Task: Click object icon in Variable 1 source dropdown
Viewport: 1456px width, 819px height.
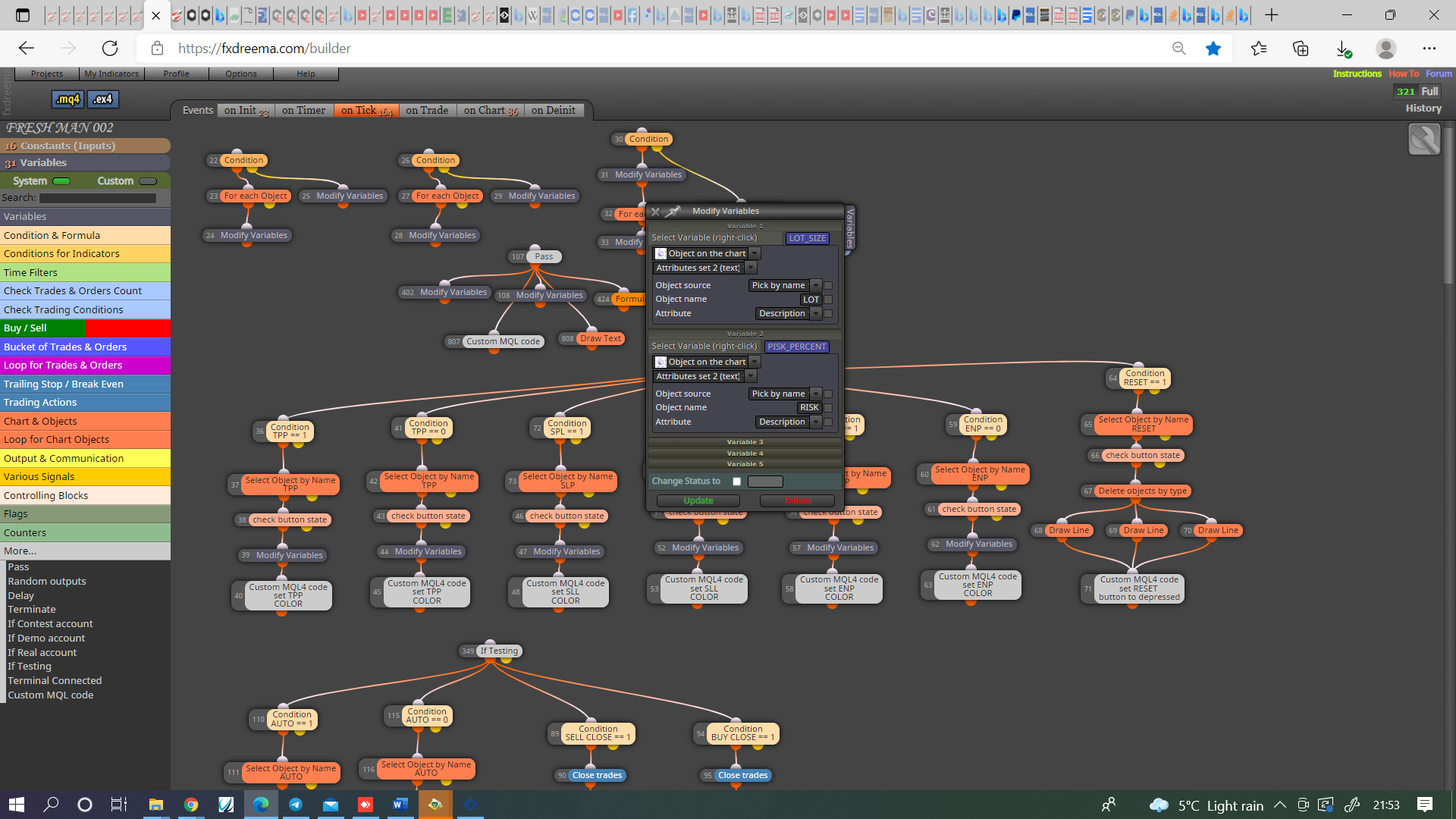Action: [x=661, y=254]
